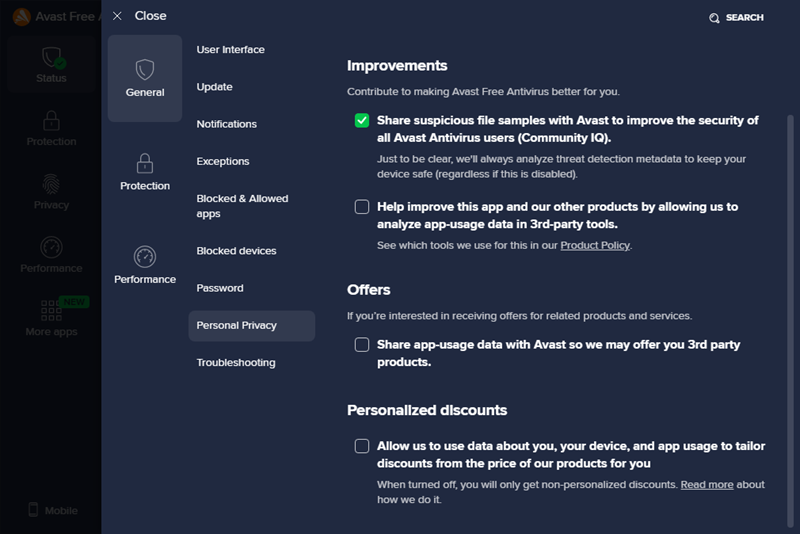Open the Exceptions settings section
The height and width of the screenshot is (534, 800).
[223, 161]
